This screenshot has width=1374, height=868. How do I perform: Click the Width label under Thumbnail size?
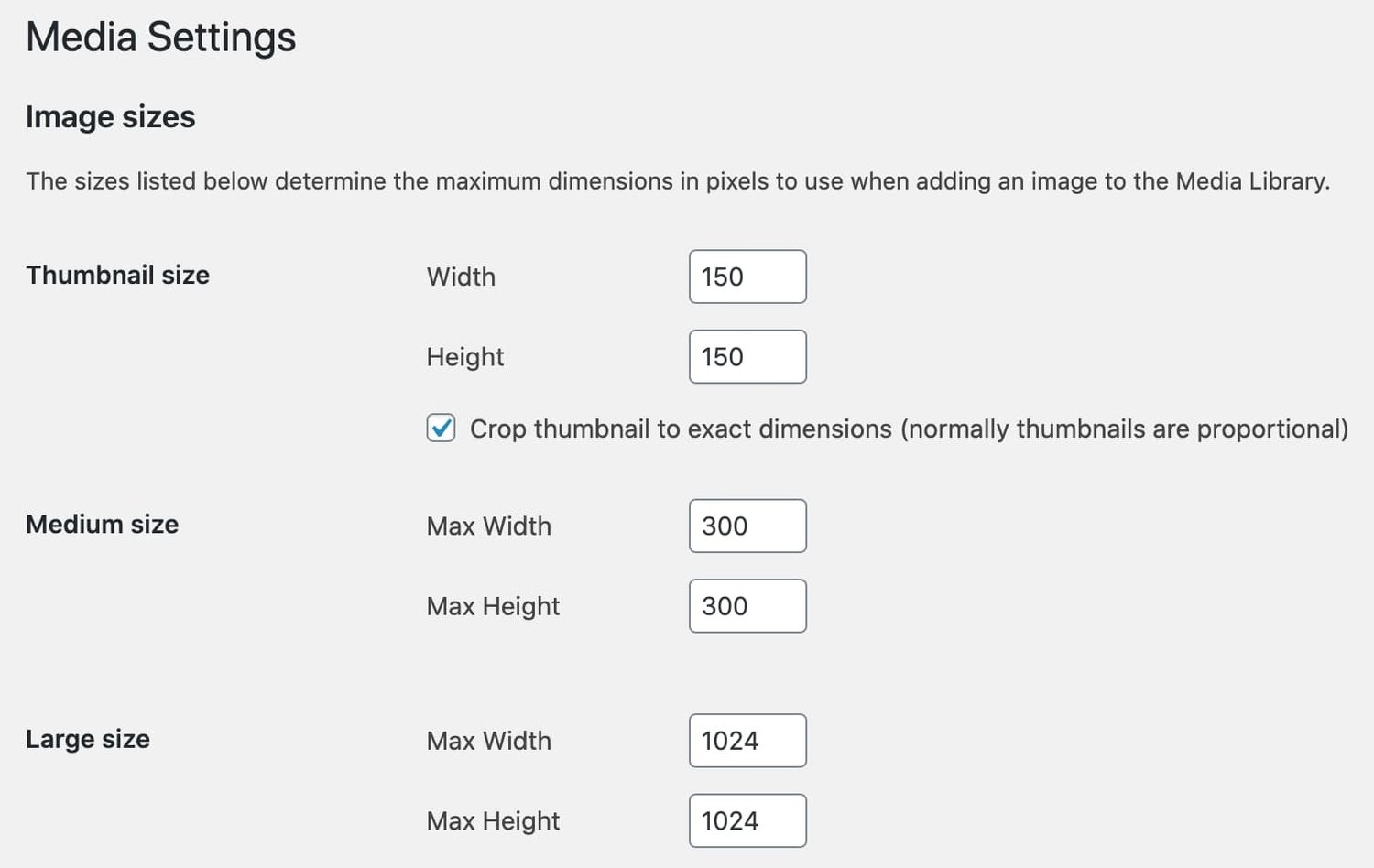tap(461, 277)
